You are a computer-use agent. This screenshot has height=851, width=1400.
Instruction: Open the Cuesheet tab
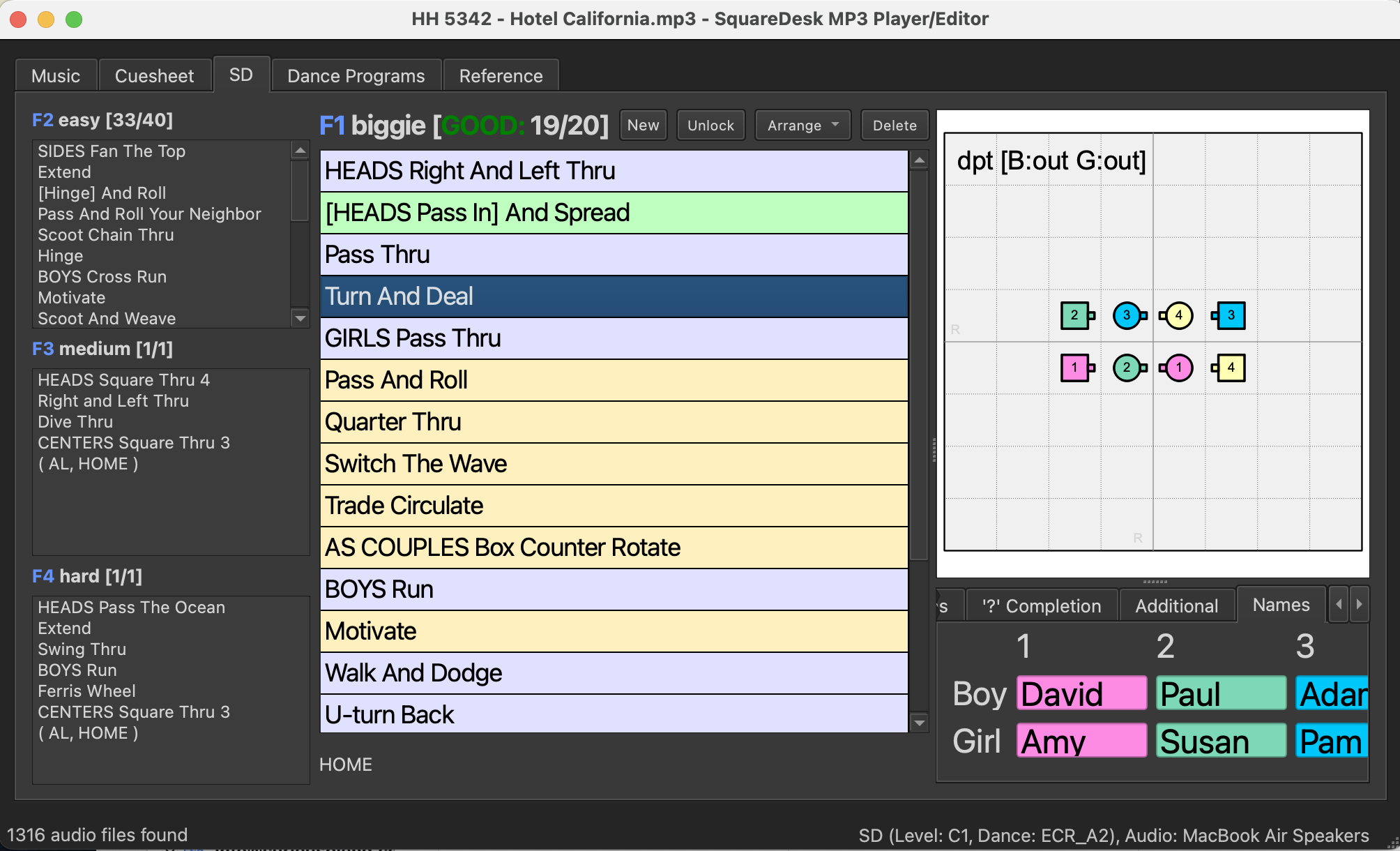coord(155,75)
